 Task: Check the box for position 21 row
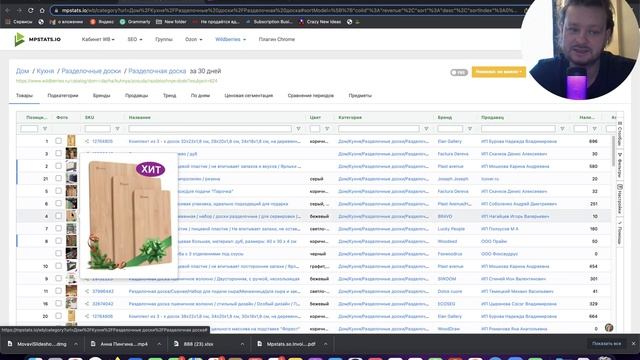tap(58, 178)
